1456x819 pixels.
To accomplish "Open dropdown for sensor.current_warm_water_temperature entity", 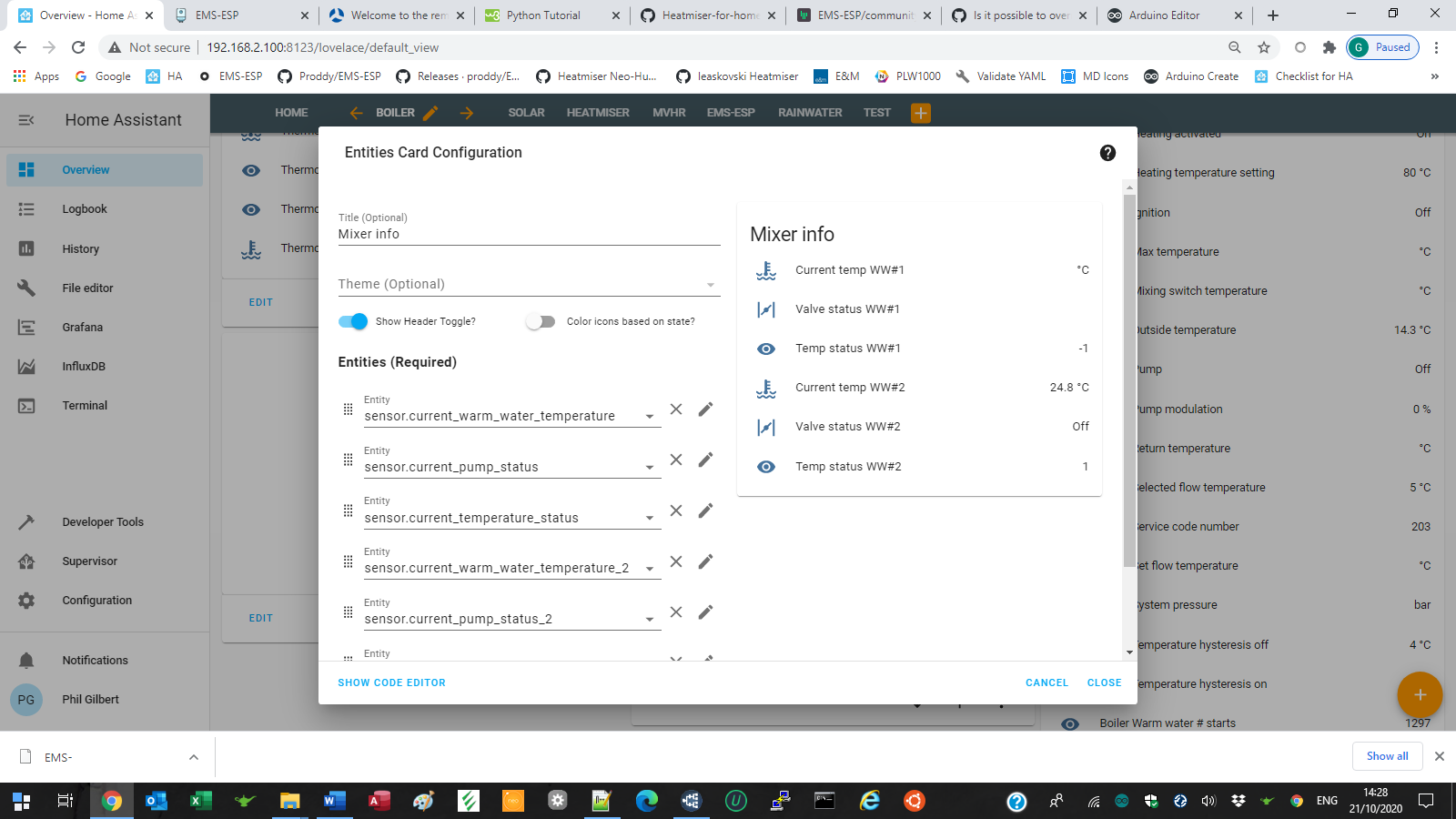I will pyautogui.click(x=650, y=417).
